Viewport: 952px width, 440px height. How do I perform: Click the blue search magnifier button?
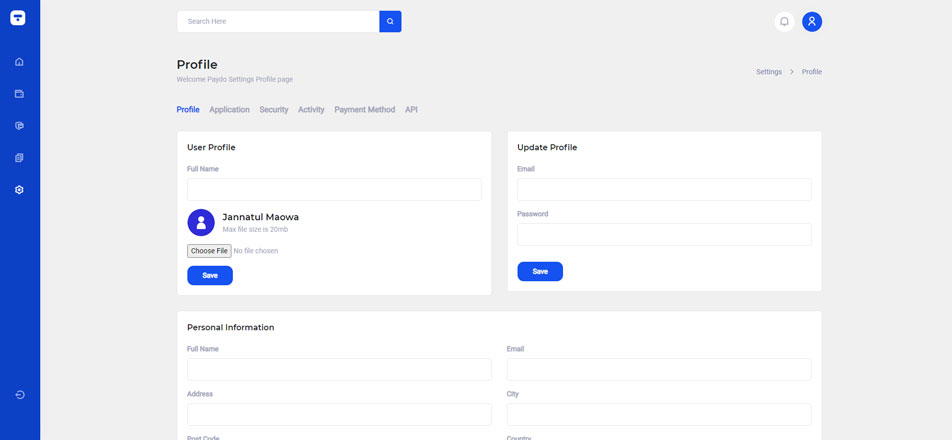pyautogui.click(x=390, y=21)
